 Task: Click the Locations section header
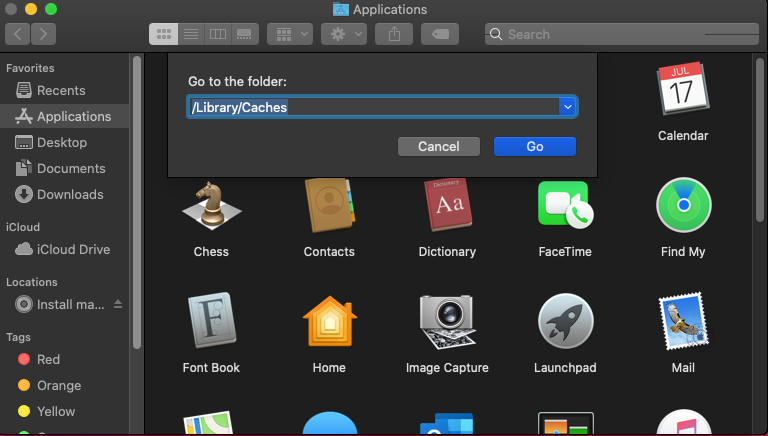[x=32, y=282]
